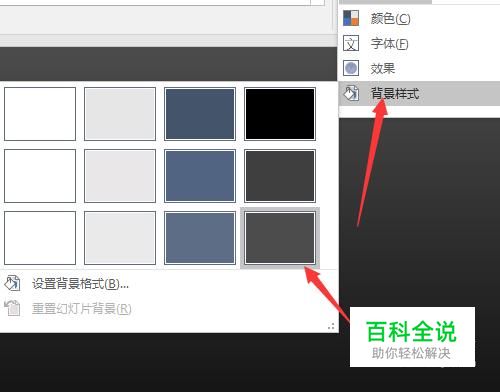Screen dimensions: 500x392
Task: Click the colors palette icon beside 颜色(C)
Action: point(351,18)
